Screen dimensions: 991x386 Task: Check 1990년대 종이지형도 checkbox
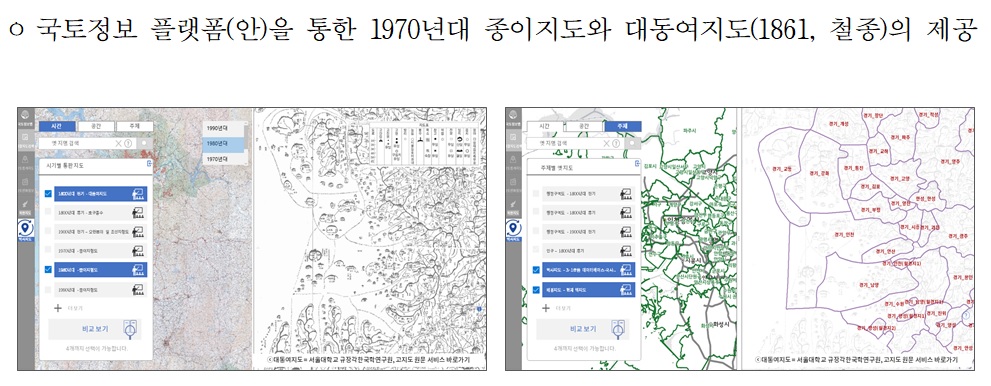tap(49, 289)
